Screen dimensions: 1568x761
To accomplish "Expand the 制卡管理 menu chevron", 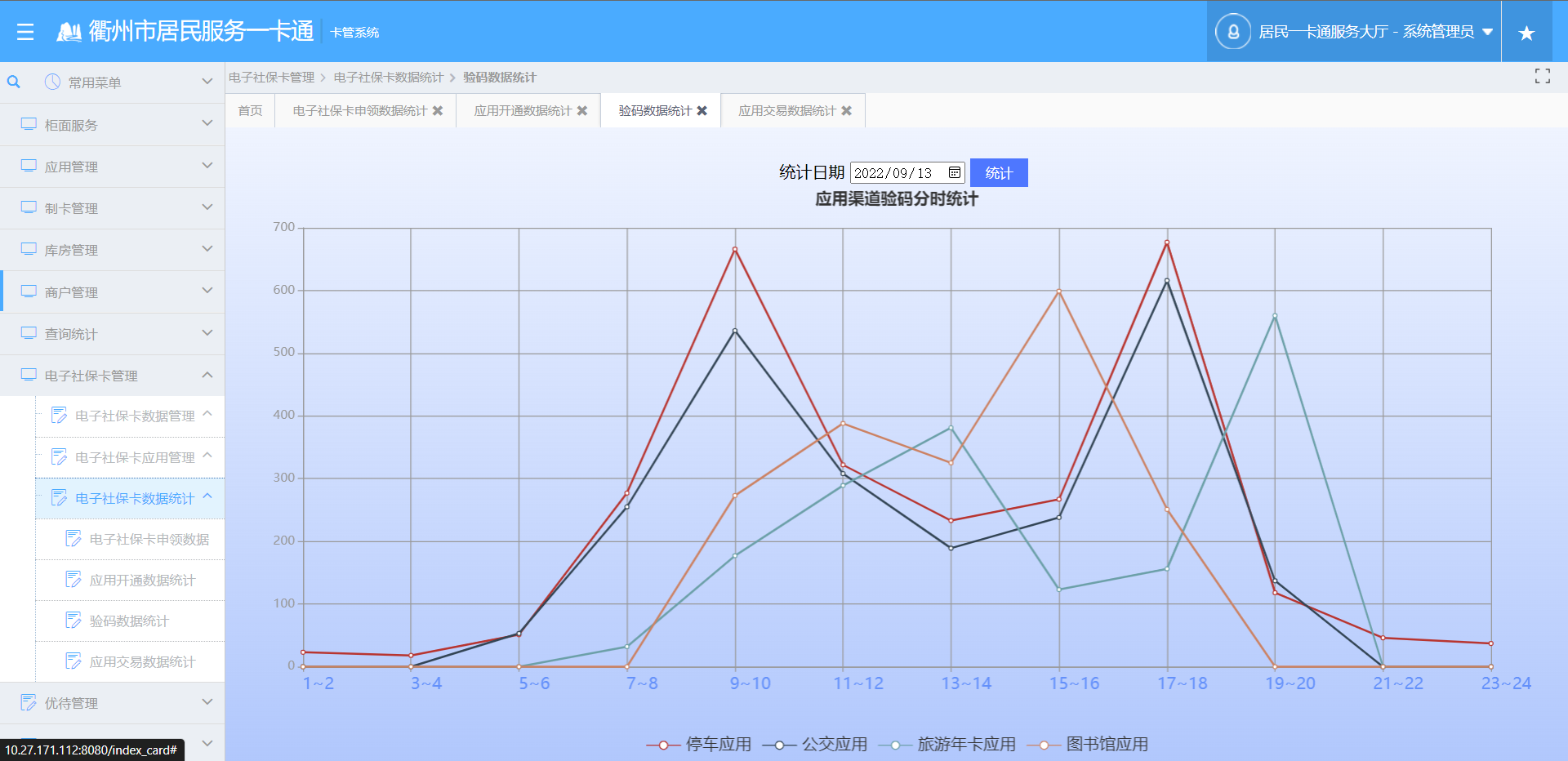I will [207, 207].
